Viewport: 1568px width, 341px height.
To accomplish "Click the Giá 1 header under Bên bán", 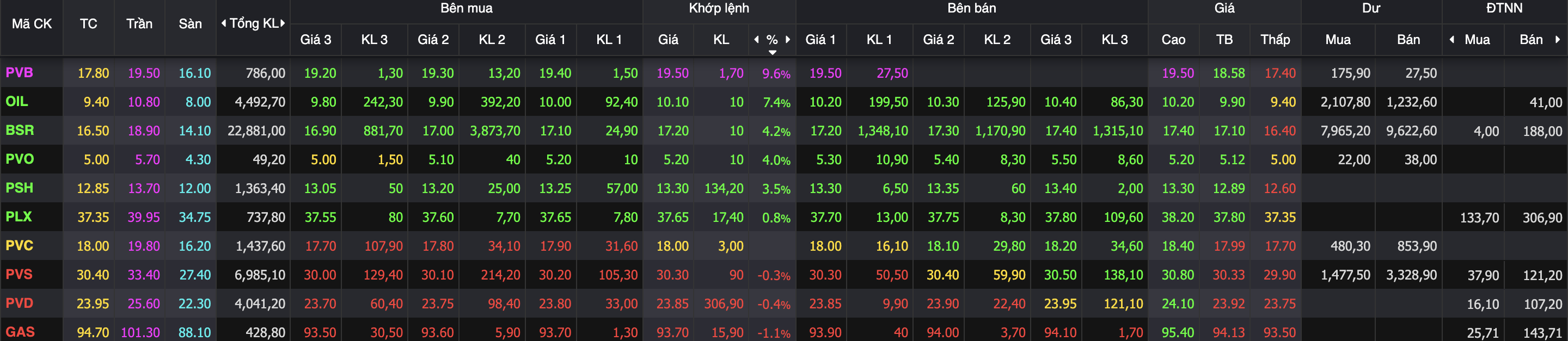I will [820, 40].
